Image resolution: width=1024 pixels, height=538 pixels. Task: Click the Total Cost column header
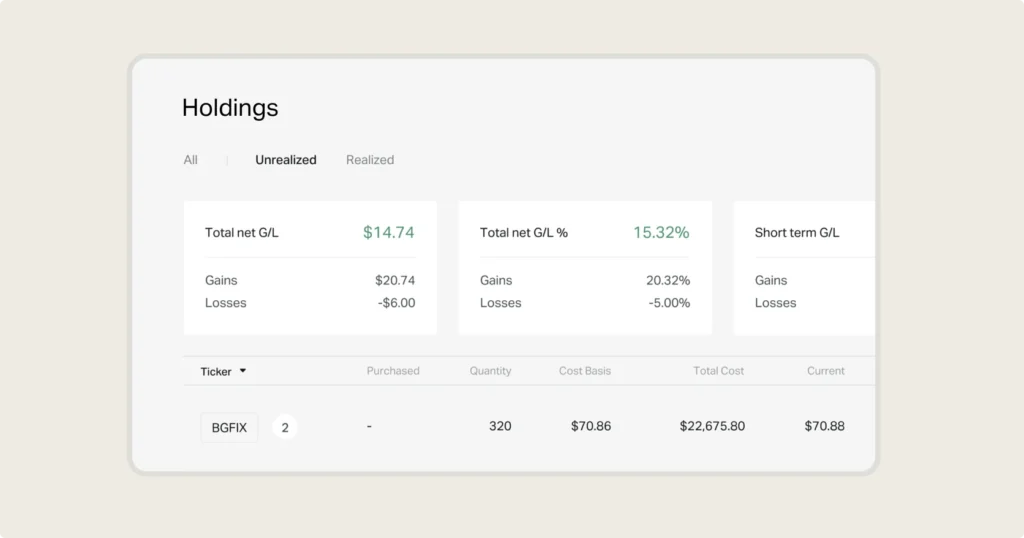[718, 371]
